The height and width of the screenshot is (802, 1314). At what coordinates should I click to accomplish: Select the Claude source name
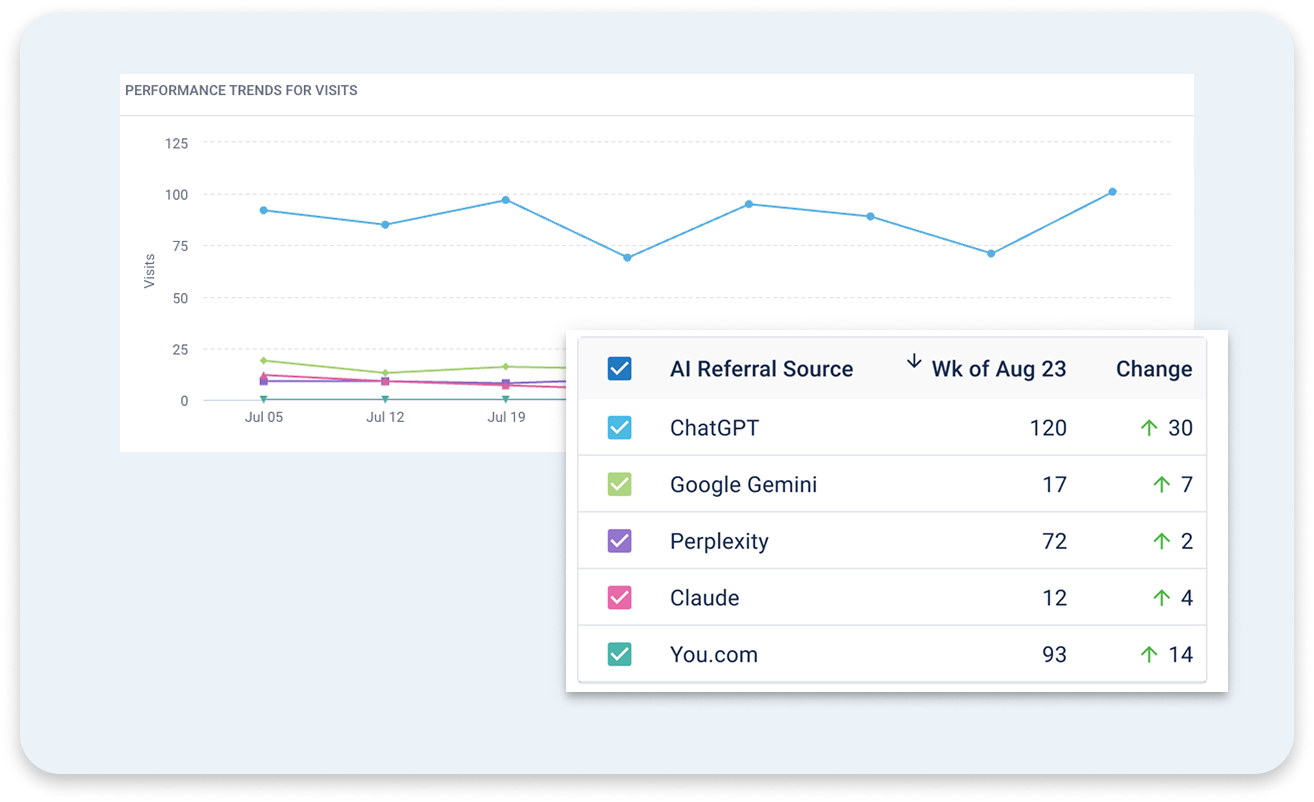coord(704,598)
